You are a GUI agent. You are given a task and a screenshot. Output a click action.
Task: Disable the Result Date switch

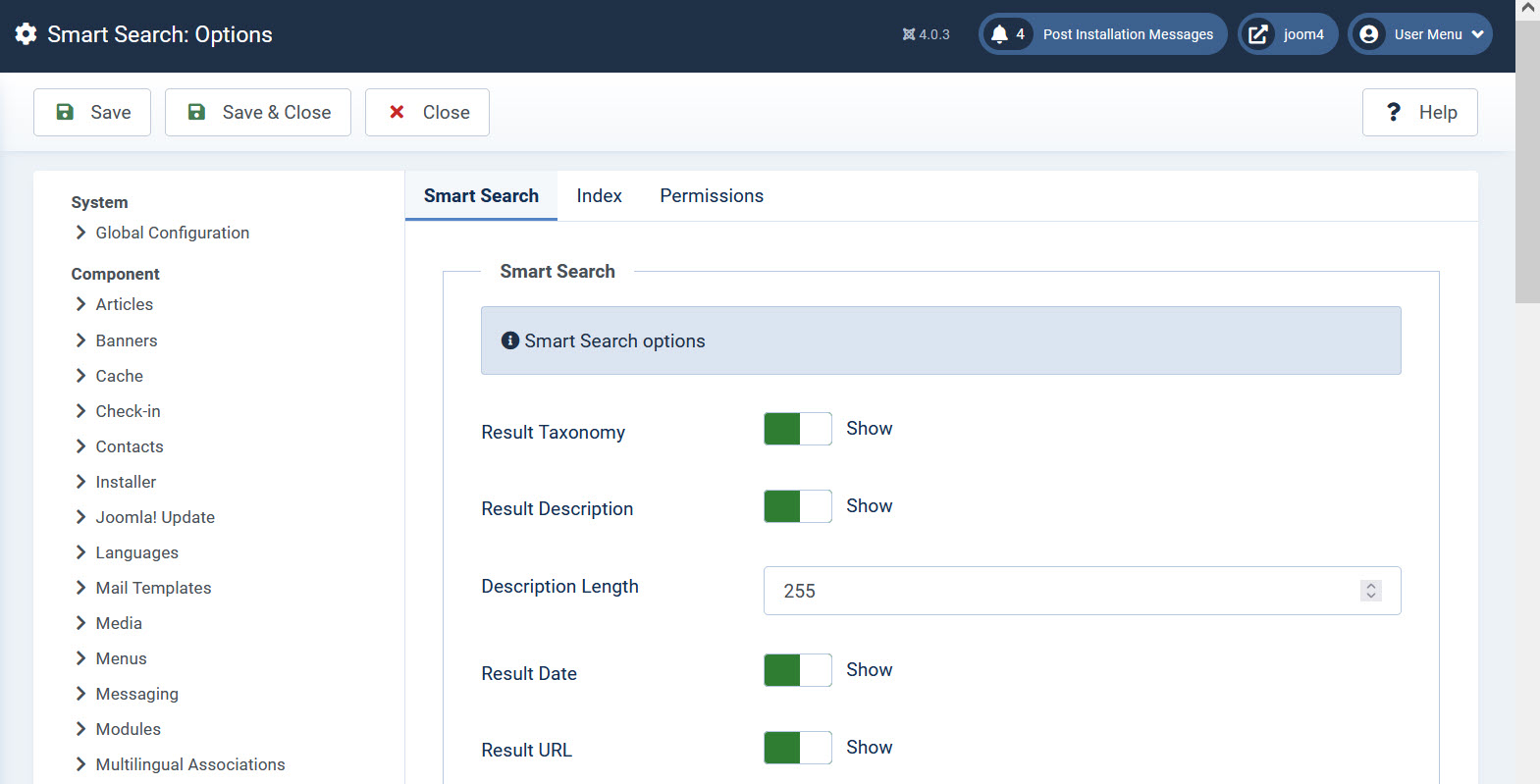pos(797,670)
